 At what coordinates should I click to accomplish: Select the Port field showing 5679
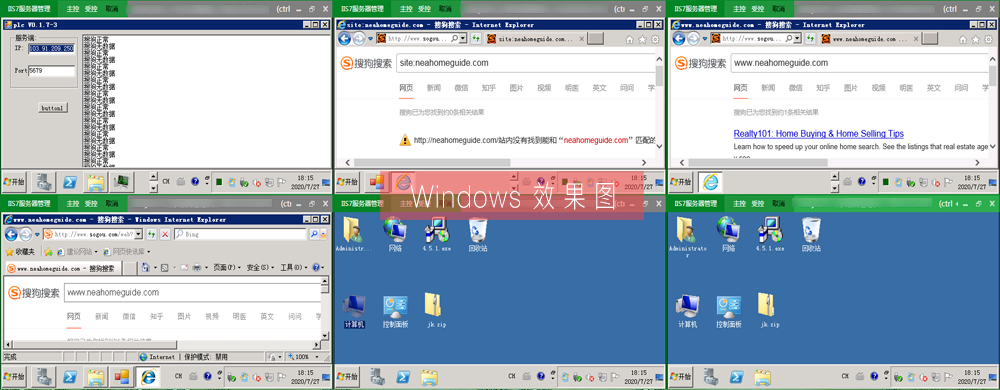[x=52, y=71]
